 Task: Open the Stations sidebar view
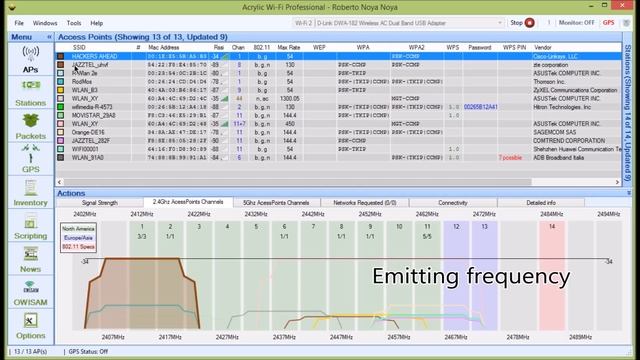point(31,93)
